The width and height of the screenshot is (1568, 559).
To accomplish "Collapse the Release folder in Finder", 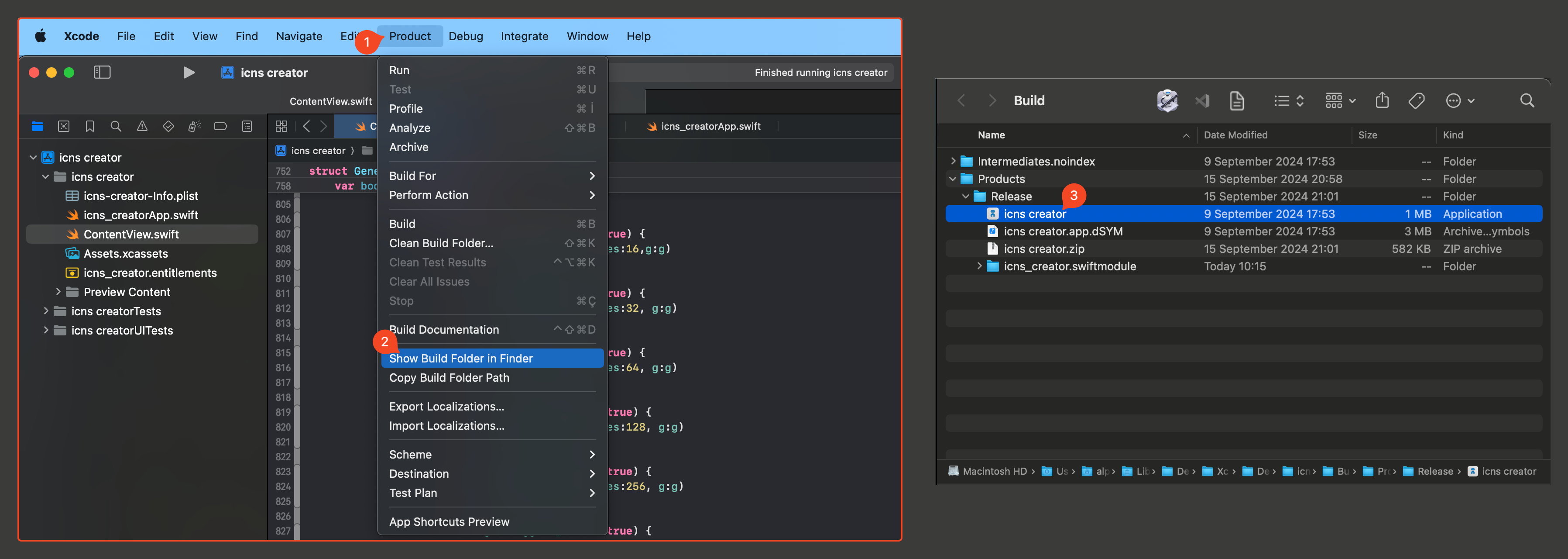I will click(x=966, y=196).
